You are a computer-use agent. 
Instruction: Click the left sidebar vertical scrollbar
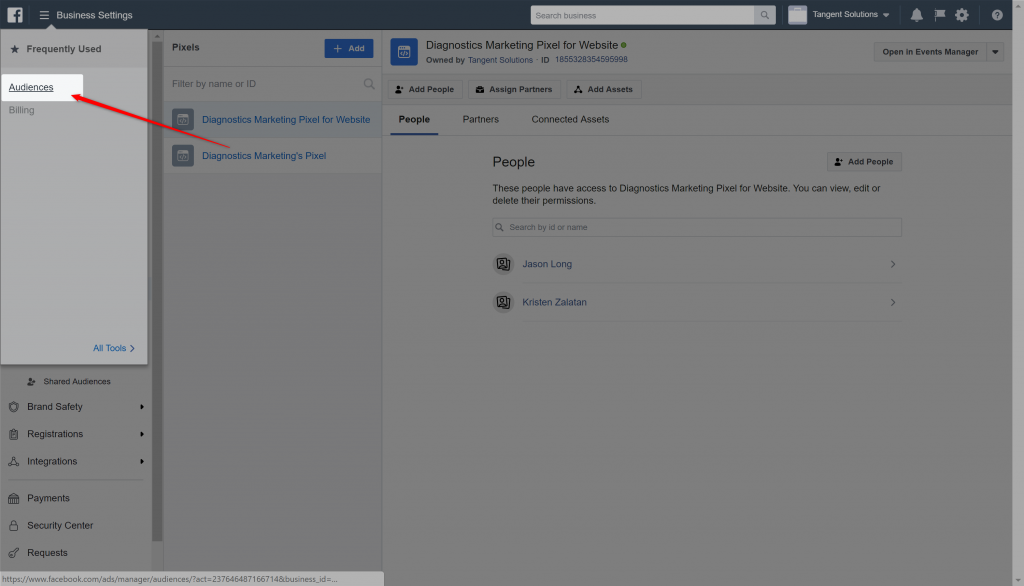click(157, 291)
